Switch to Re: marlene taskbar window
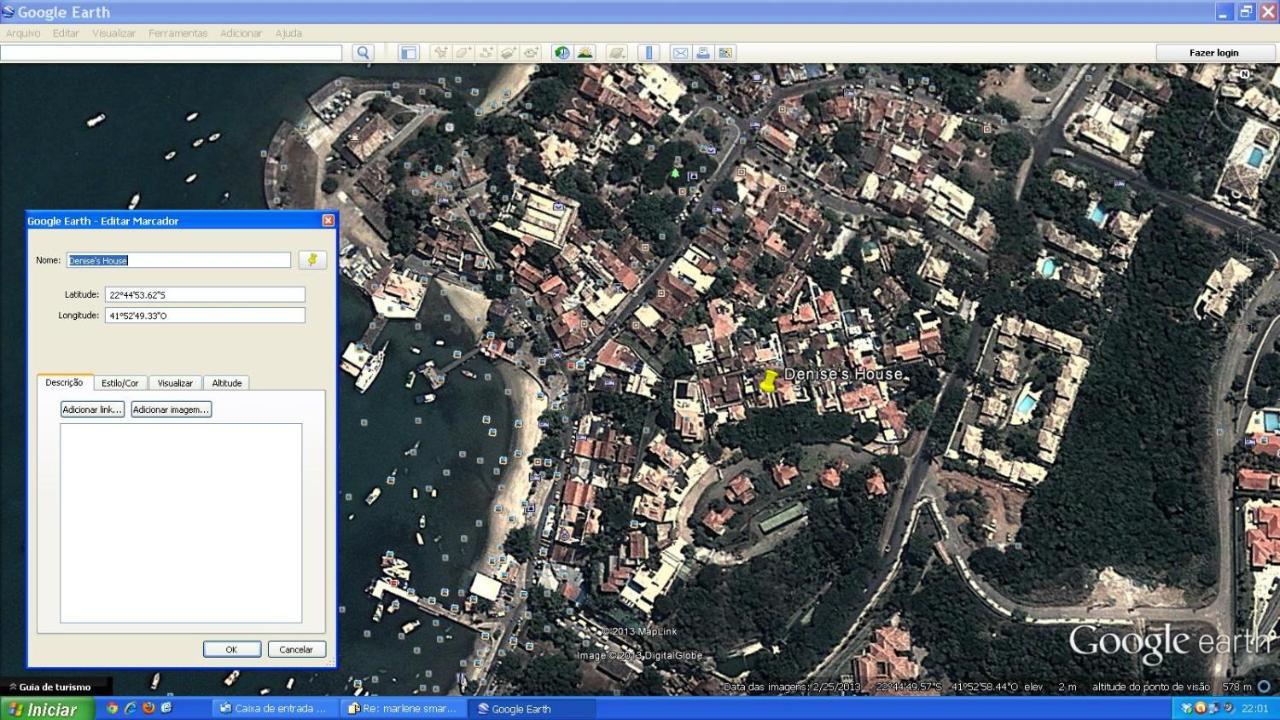The image size is (1280, 720). click(x=402, y=709)
